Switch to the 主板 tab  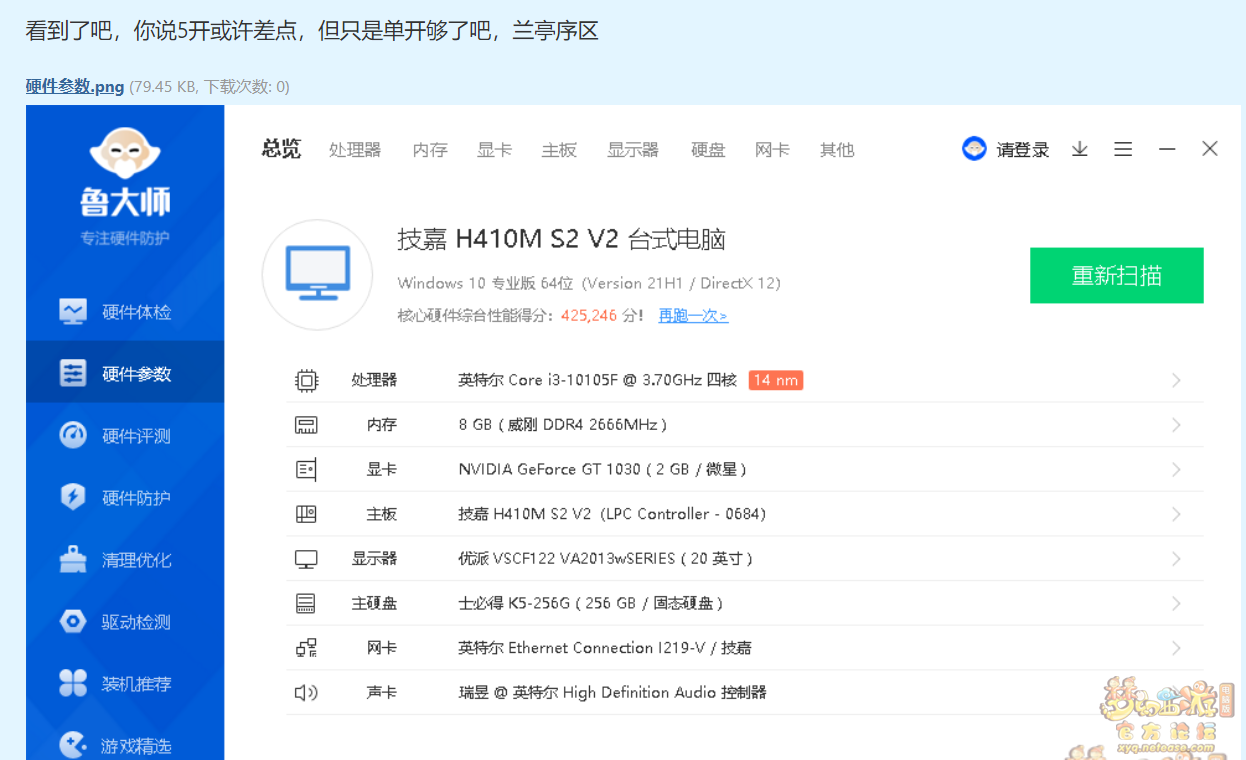(559, 150)
